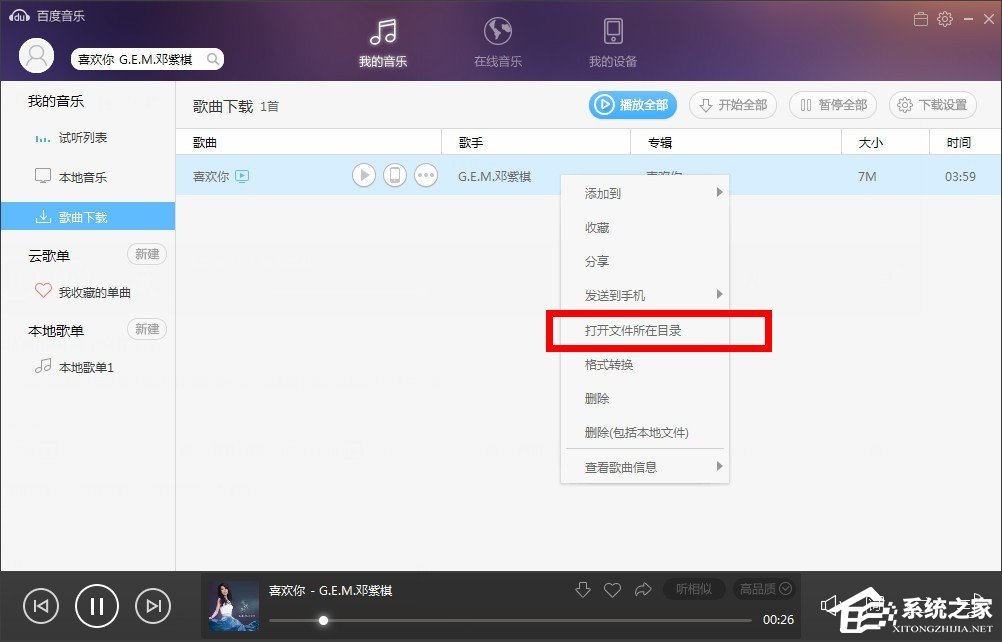Click the 播放全部 button
This screenshot has width=1002, height=642.
coord(632,105)
